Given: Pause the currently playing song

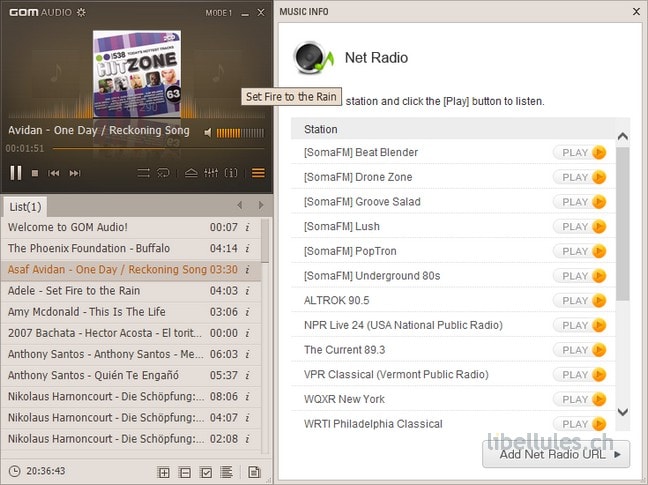Looking at the screenshot, I should 16,173.
